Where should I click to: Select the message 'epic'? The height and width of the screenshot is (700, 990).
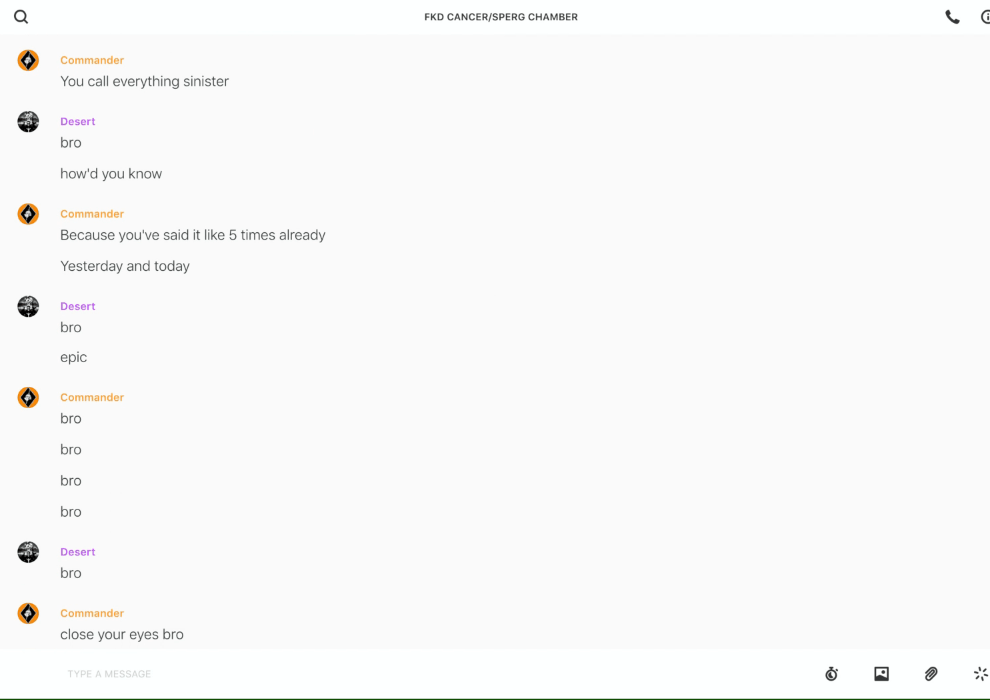[x=73, y=357]
